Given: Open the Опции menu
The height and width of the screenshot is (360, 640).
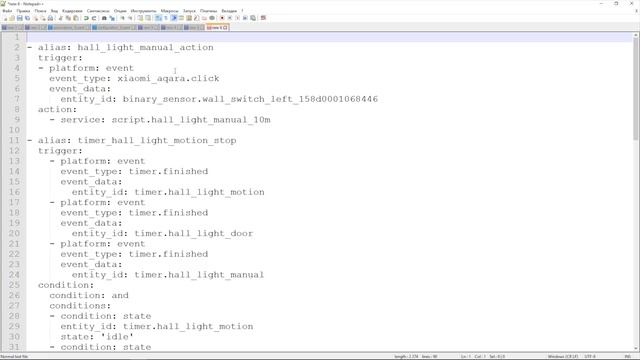Looking at the screenshot, I should [x=120, y=11].
